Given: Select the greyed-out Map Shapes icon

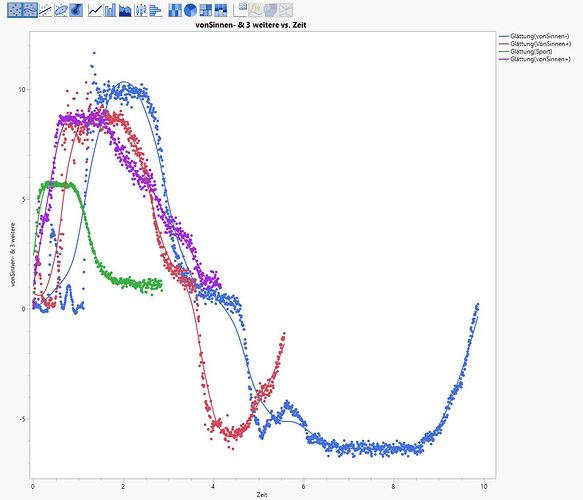Looking at the screenshot, I should pyautogui.click(x=270, y=10).
